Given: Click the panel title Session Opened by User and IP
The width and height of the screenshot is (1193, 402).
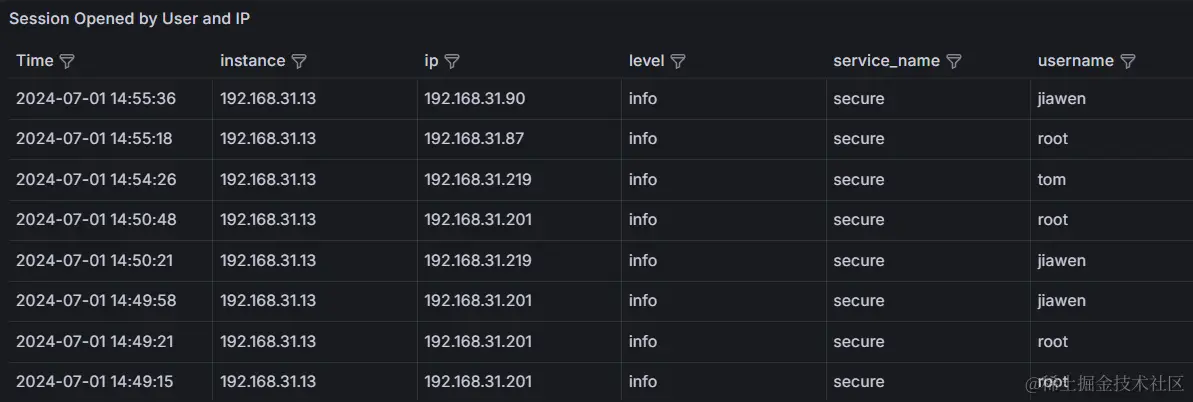Looking at the screenshot, I should click(x=129, y=18).
